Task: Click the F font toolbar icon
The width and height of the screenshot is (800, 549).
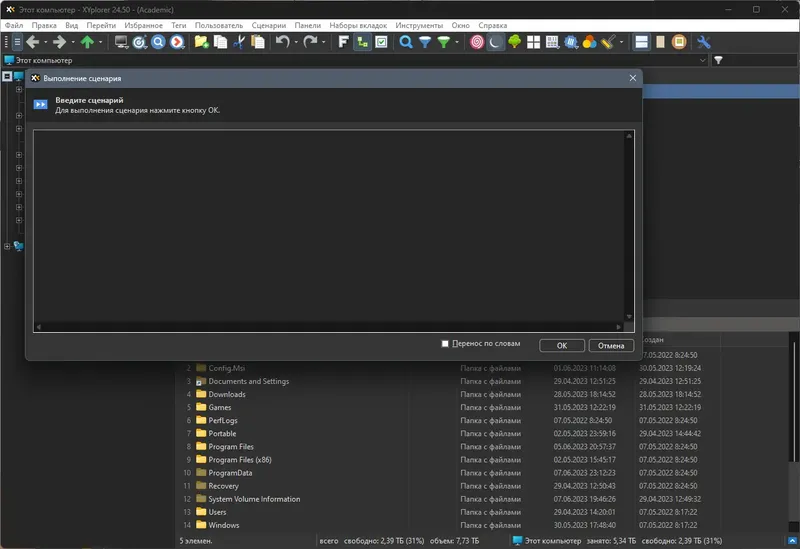Action: point(343,42)
